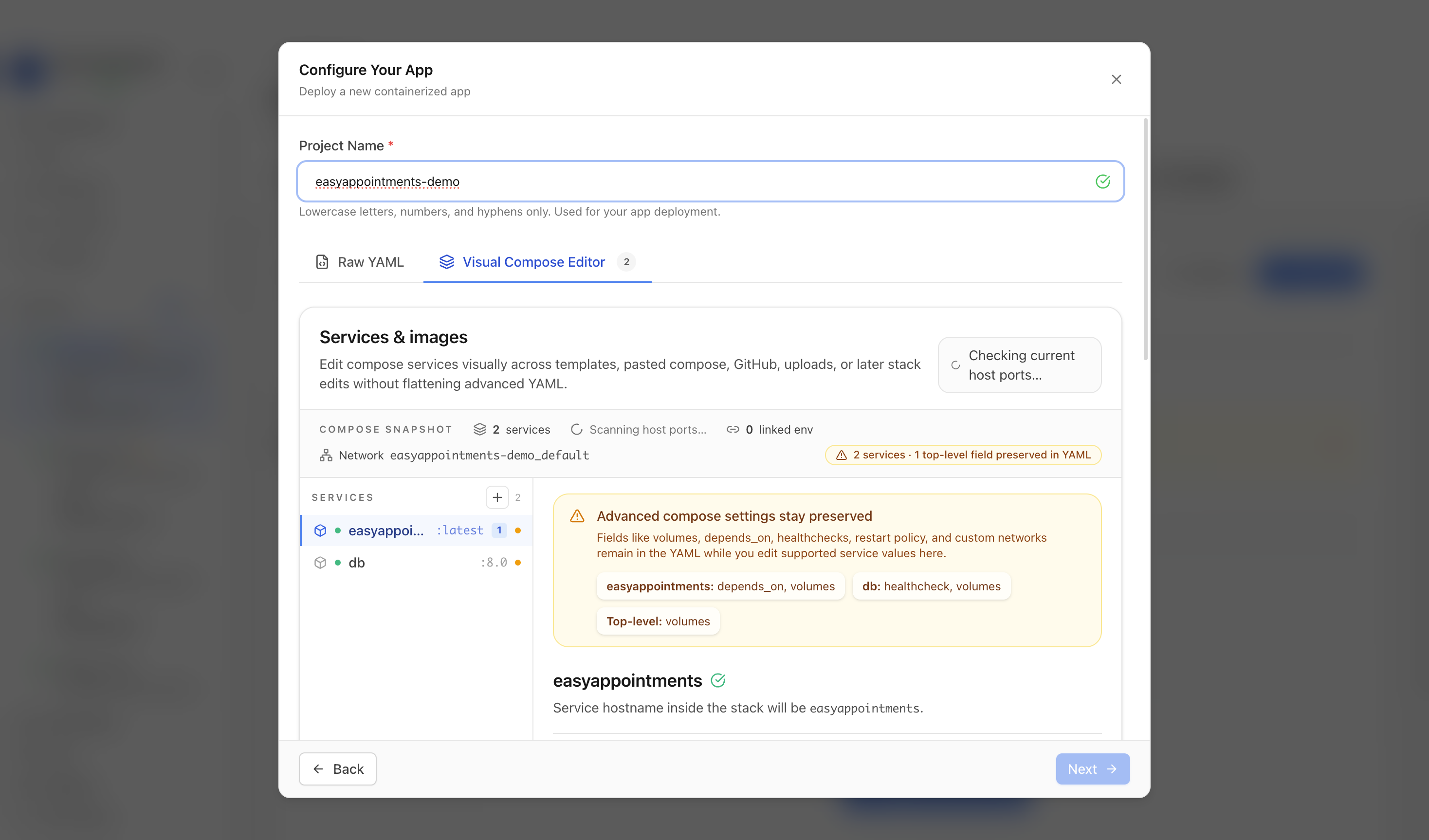Go back with the Back button
This screenshot has width=1429, height=840.
coord(337,769)
